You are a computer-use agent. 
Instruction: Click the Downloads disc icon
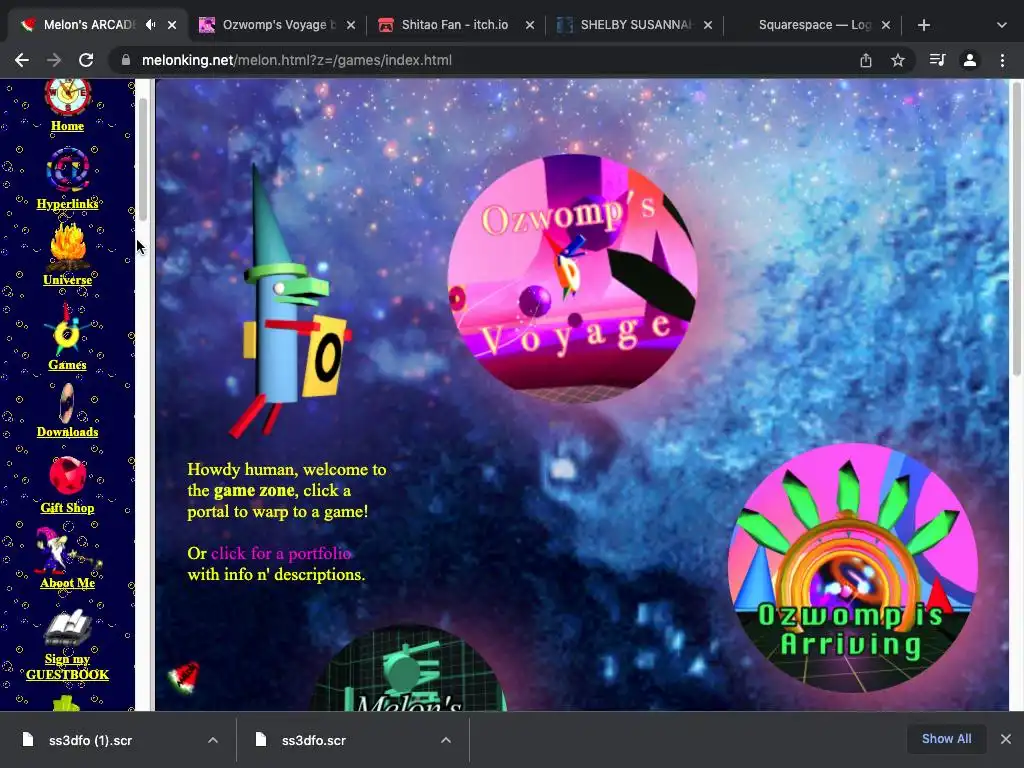point(67,403)
